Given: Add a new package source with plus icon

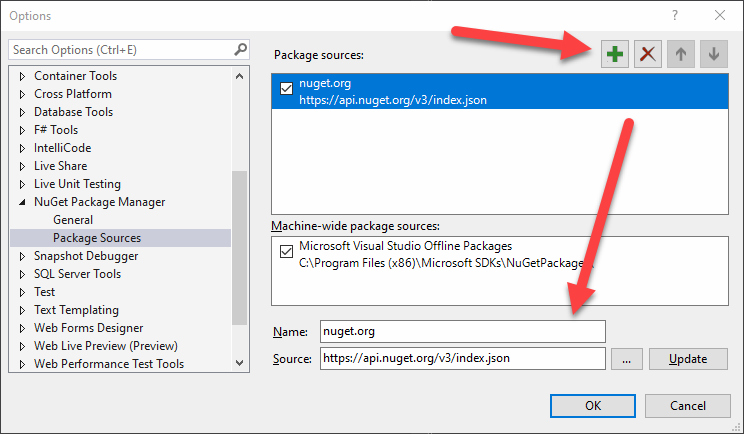Looking at the screenshot, I should coord(615,54).
